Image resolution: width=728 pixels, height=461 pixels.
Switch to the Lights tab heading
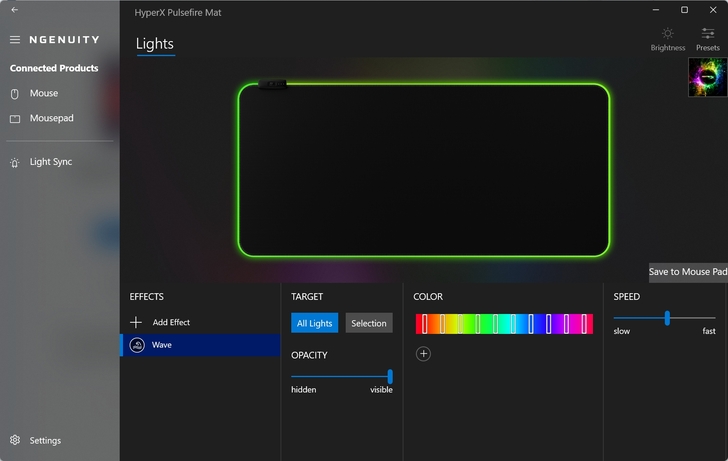pos(155,44)
